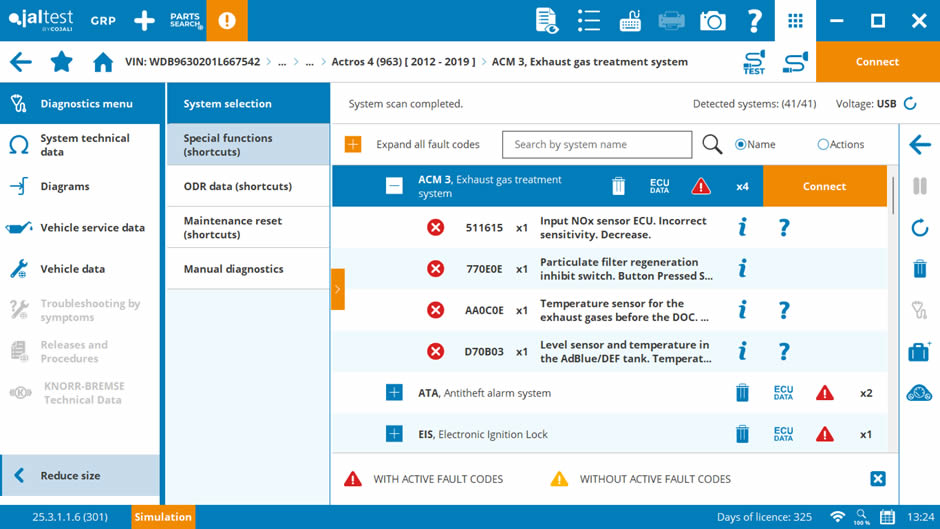Expand the EIS Electronic Ignition Lock
940x529 pixels.
click(x=394, y=434)
